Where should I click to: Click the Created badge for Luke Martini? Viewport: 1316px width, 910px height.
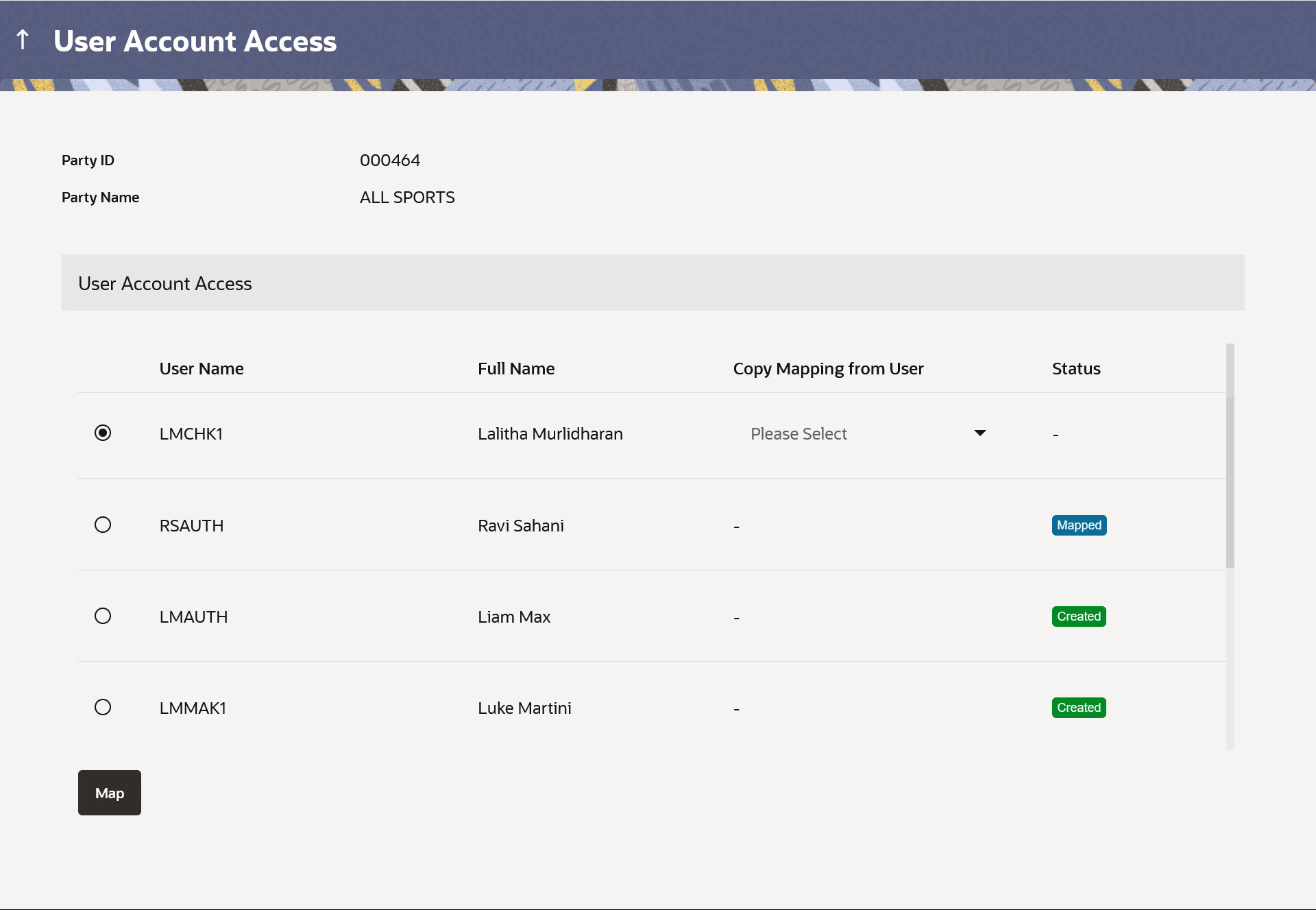pos(1079,708)
